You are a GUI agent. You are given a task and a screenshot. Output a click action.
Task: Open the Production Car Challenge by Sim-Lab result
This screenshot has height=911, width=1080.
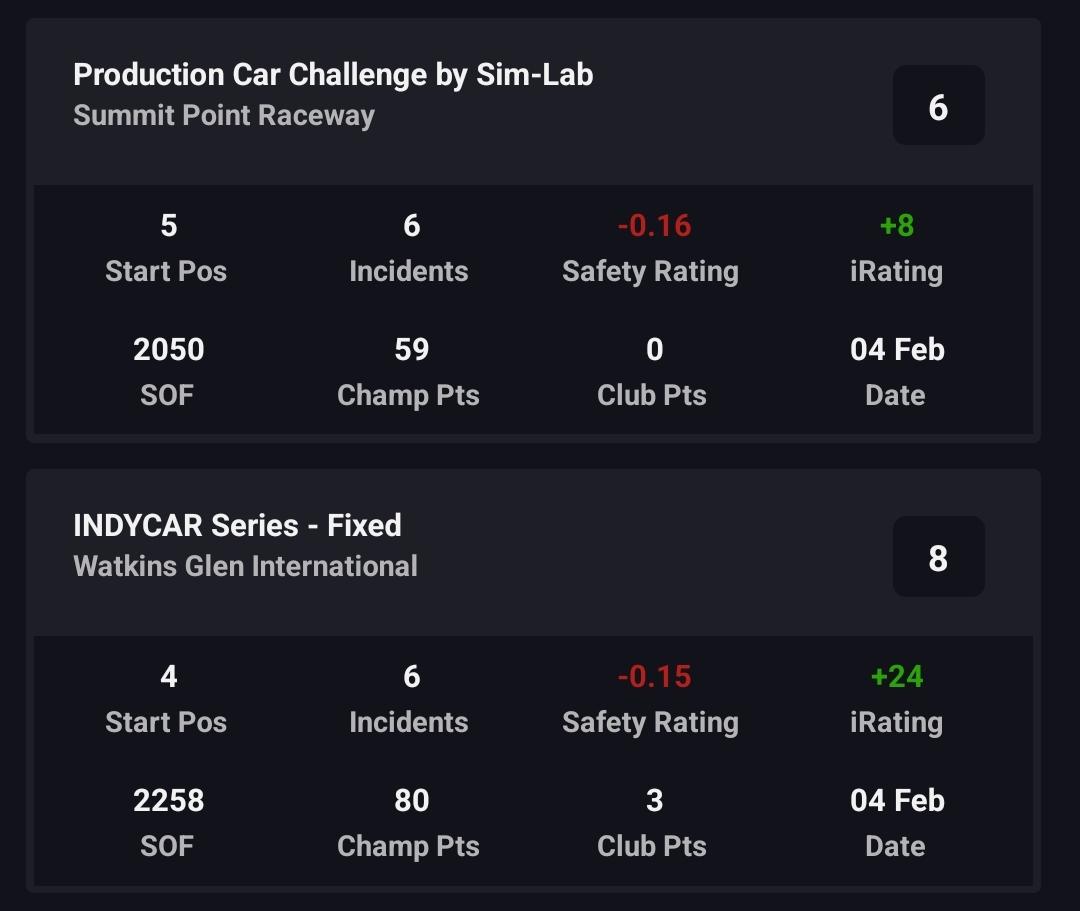(x=333, y=75)
